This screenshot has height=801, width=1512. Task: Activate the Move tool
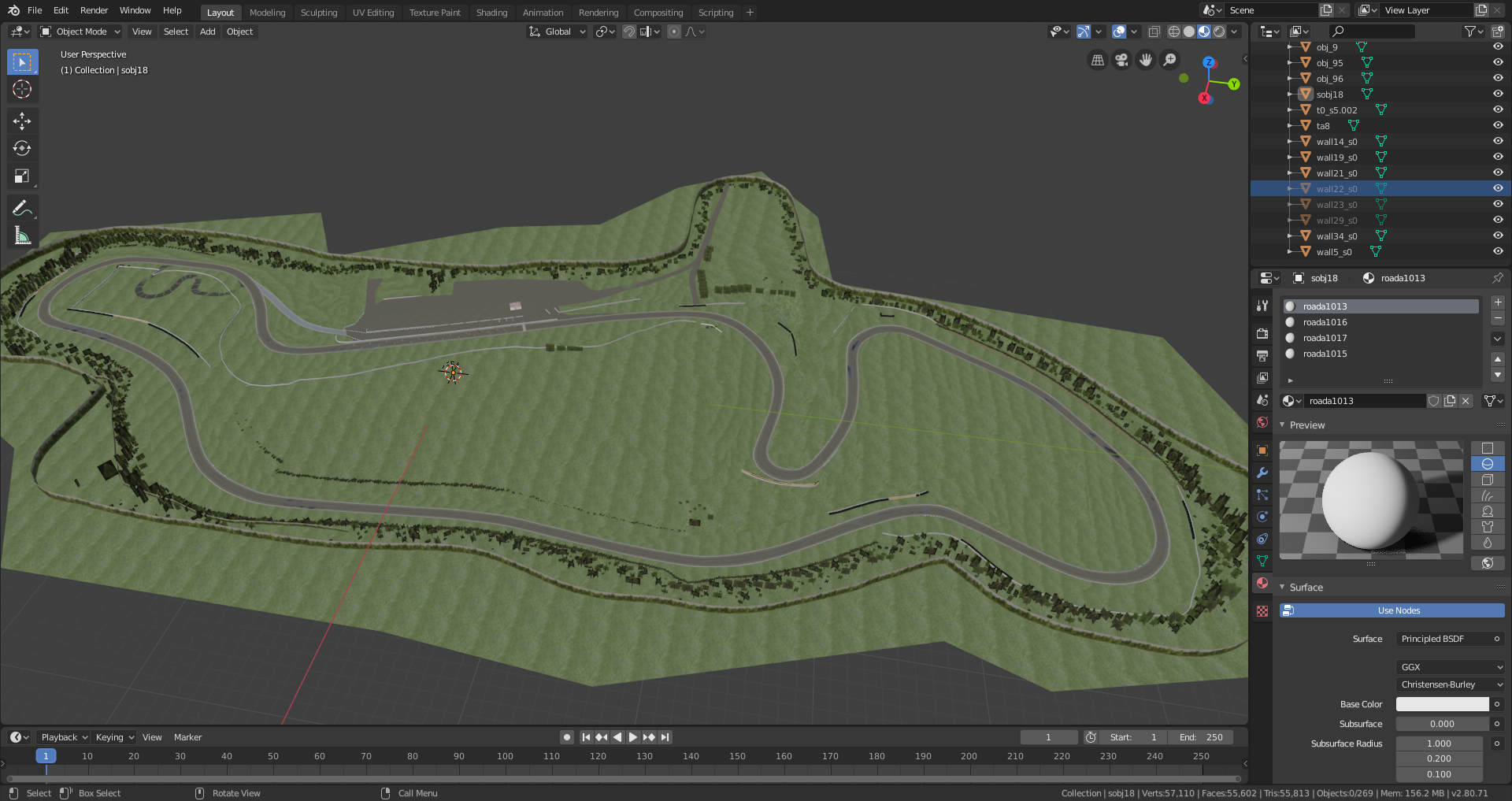click(22, 121)
